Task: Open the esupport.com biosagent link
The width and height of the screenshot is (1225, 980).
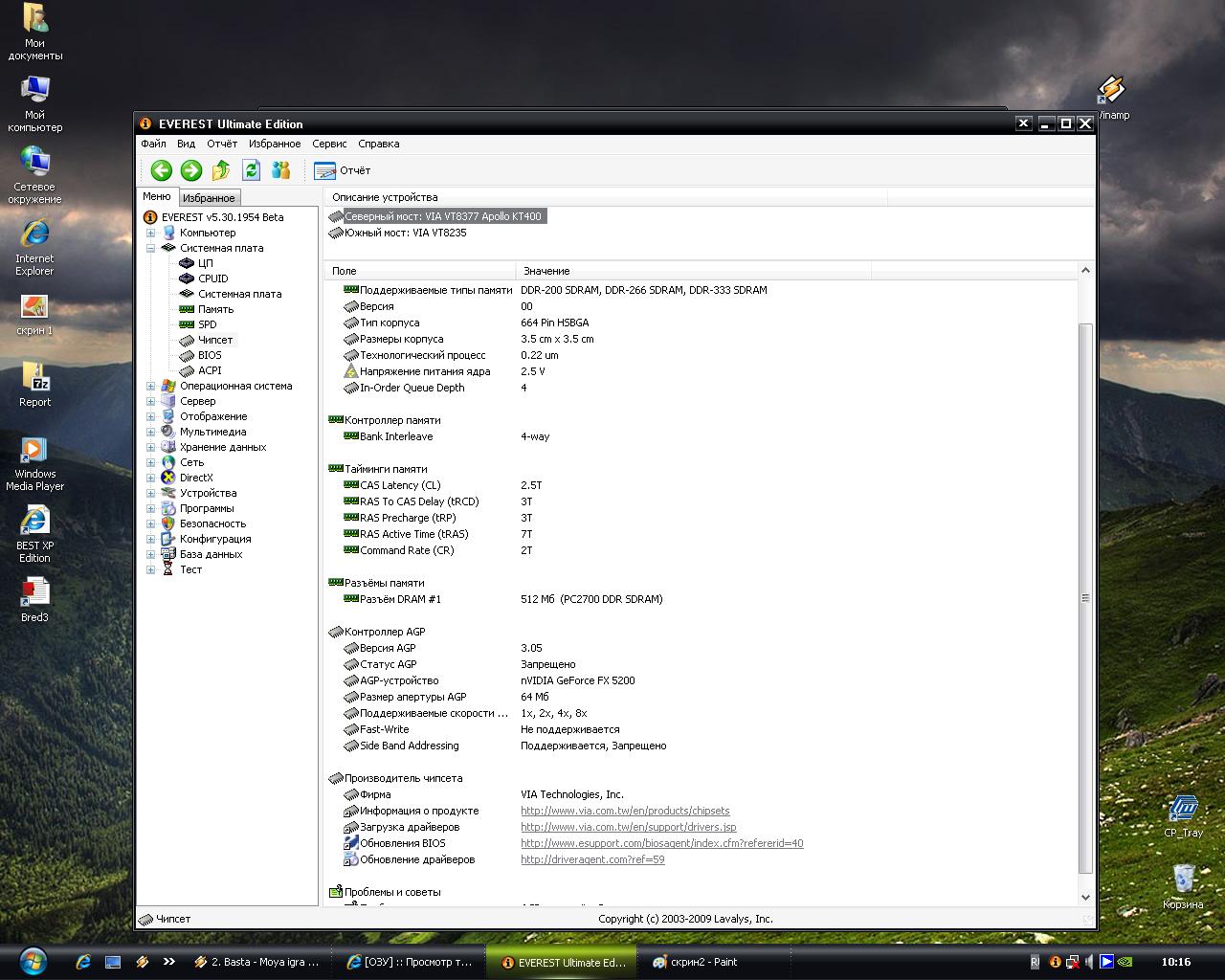Action: (x=662, y=843)
